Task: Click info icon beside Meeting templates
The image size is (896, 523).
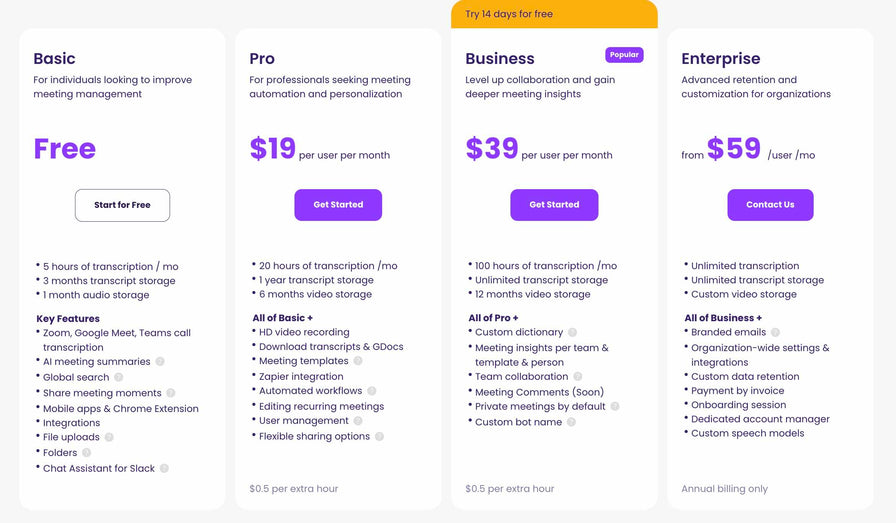Action: [358, 361]
